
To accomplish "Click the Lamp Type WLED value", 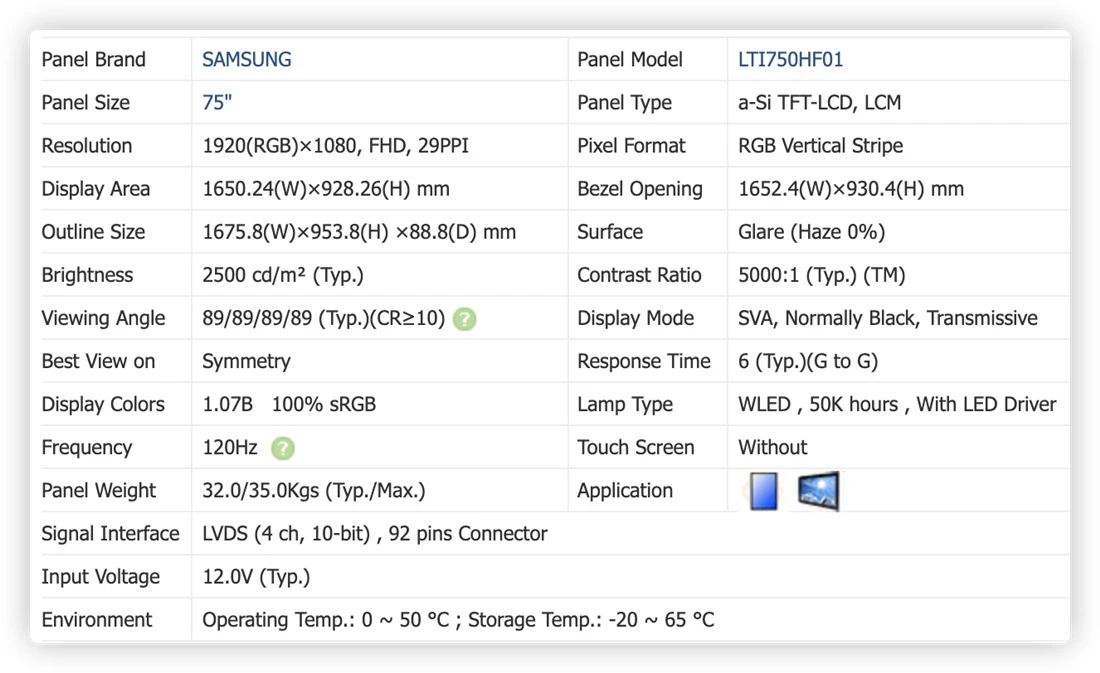I will 897,405.
